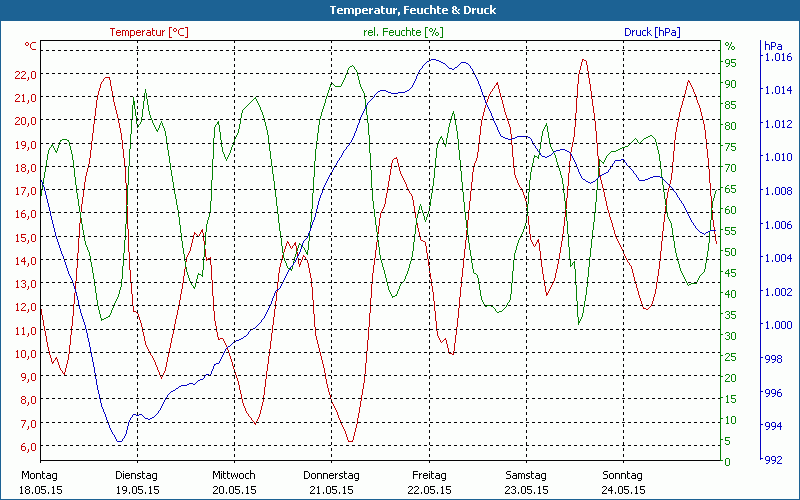
Task: Pick the Donnerstag day label
Action: [x=331, y=475]
